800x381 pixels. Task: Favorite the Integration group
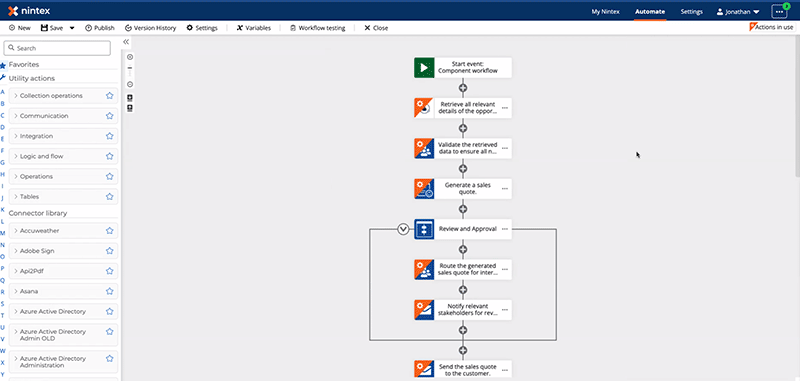pos(109,136)
